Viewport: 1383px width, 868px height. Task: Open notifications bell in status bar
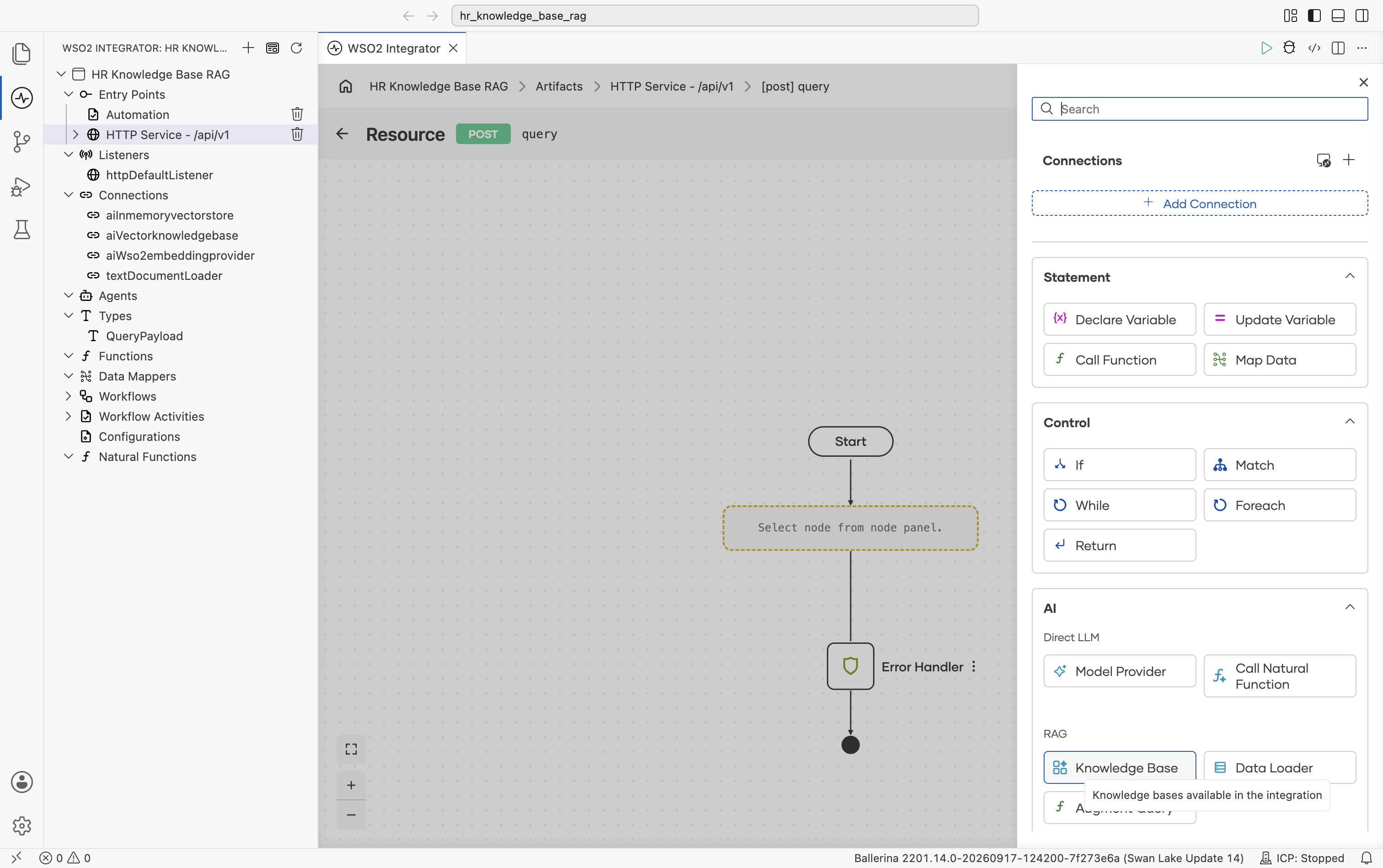1367,857
